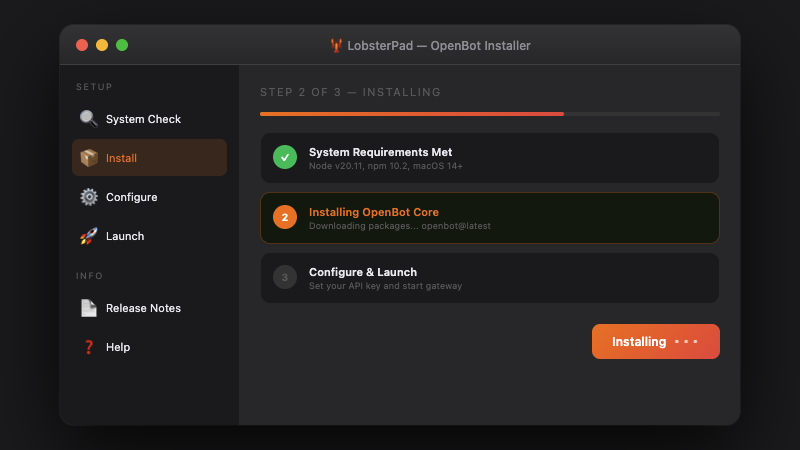Select the Installing OpenBot Core step card
Screen dimensions: 800x450
pos(489,218)
